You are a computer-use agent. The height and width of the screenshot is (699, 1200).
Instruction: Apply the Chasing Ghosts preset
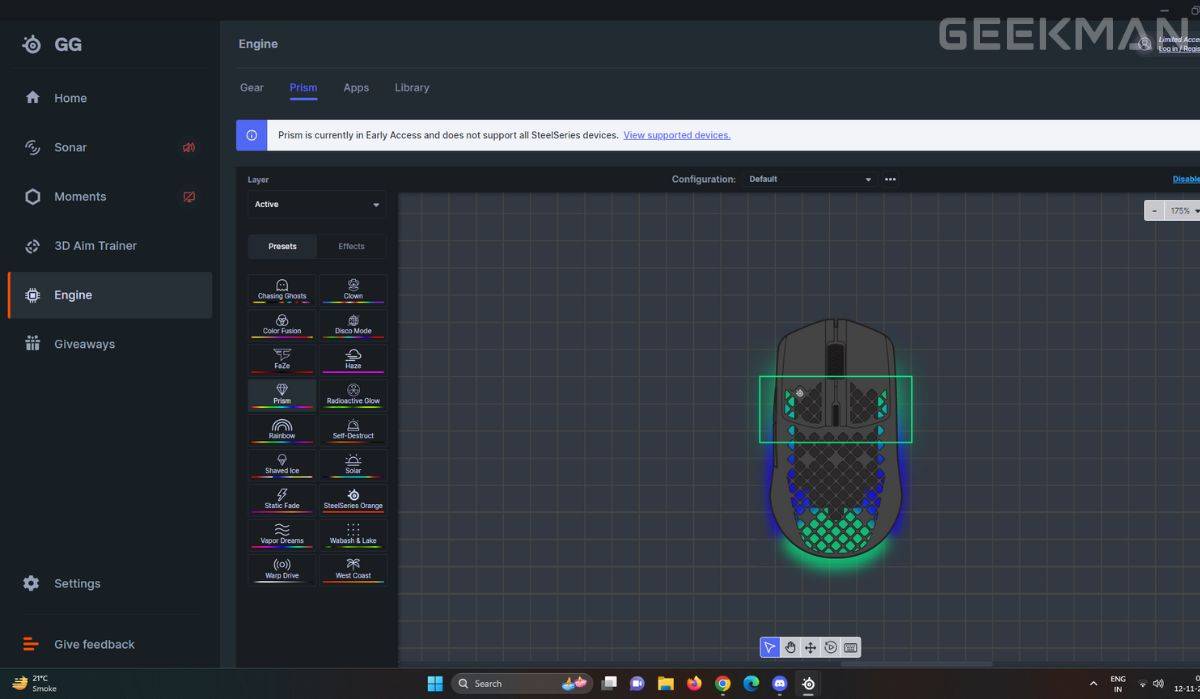coord(282,290)
